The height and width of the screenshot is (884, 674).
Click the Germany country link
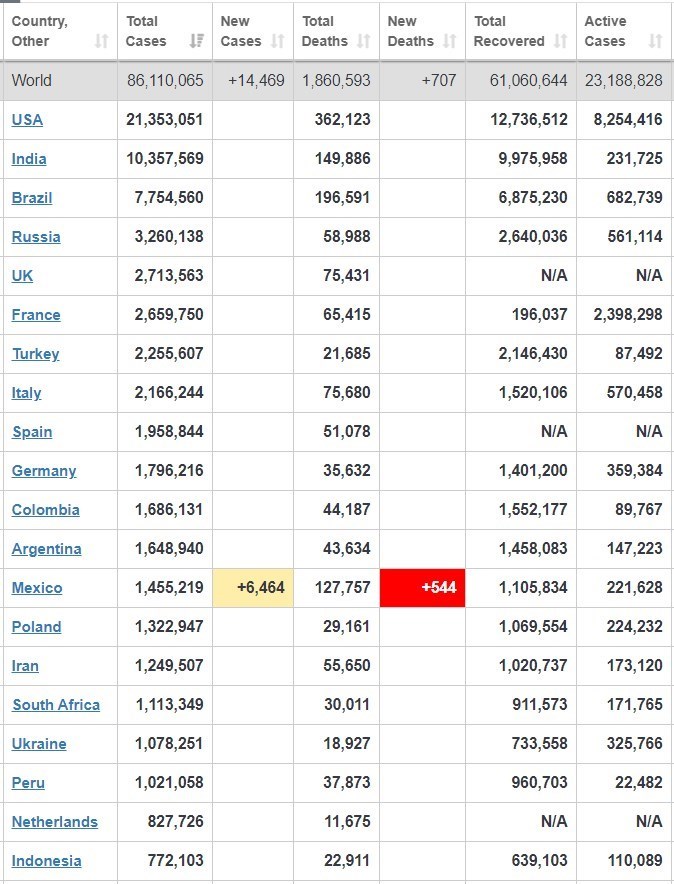tap(44, 471)
